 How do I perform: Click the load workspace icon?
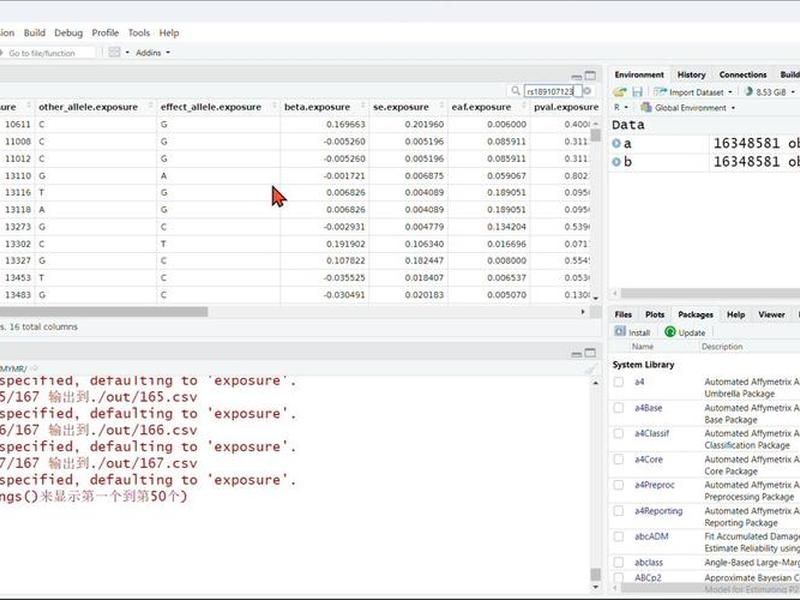click(619, 92)
